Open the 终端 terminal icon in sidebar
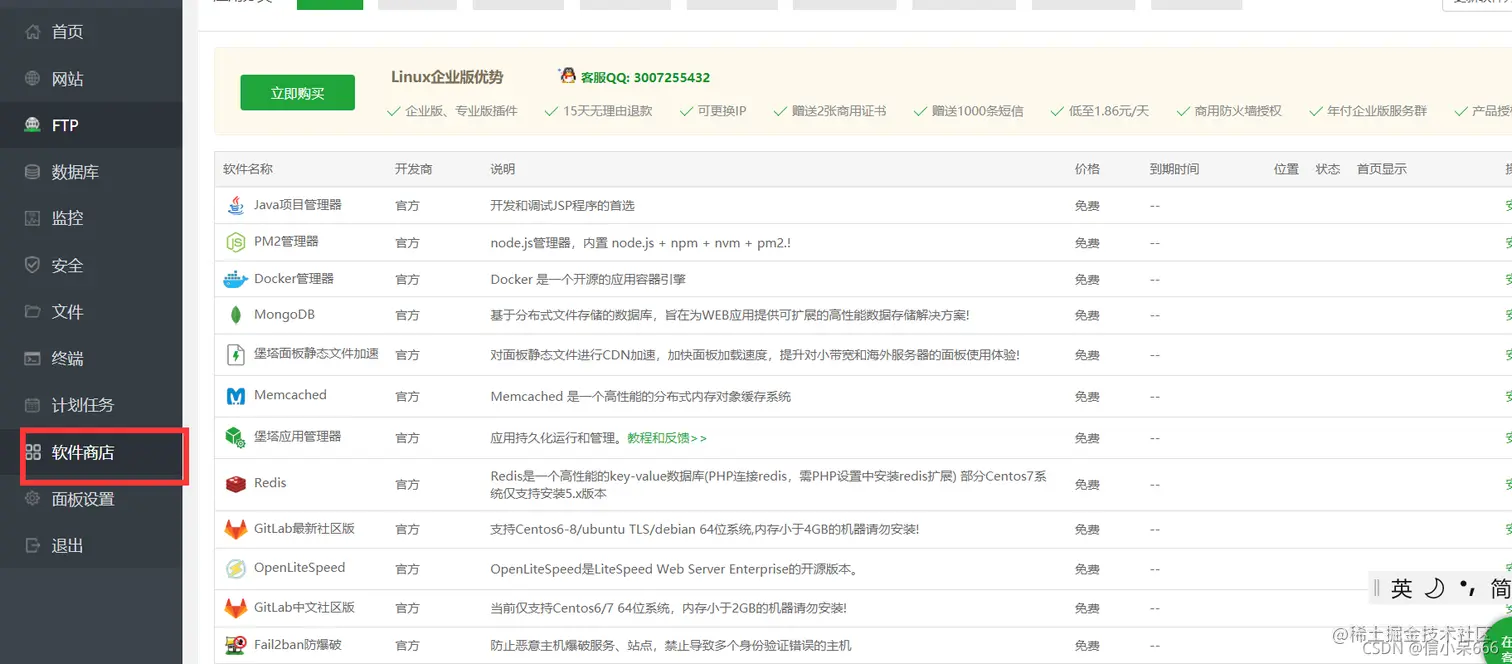Viewport: 1512px width, 664px height. [31, 358]
